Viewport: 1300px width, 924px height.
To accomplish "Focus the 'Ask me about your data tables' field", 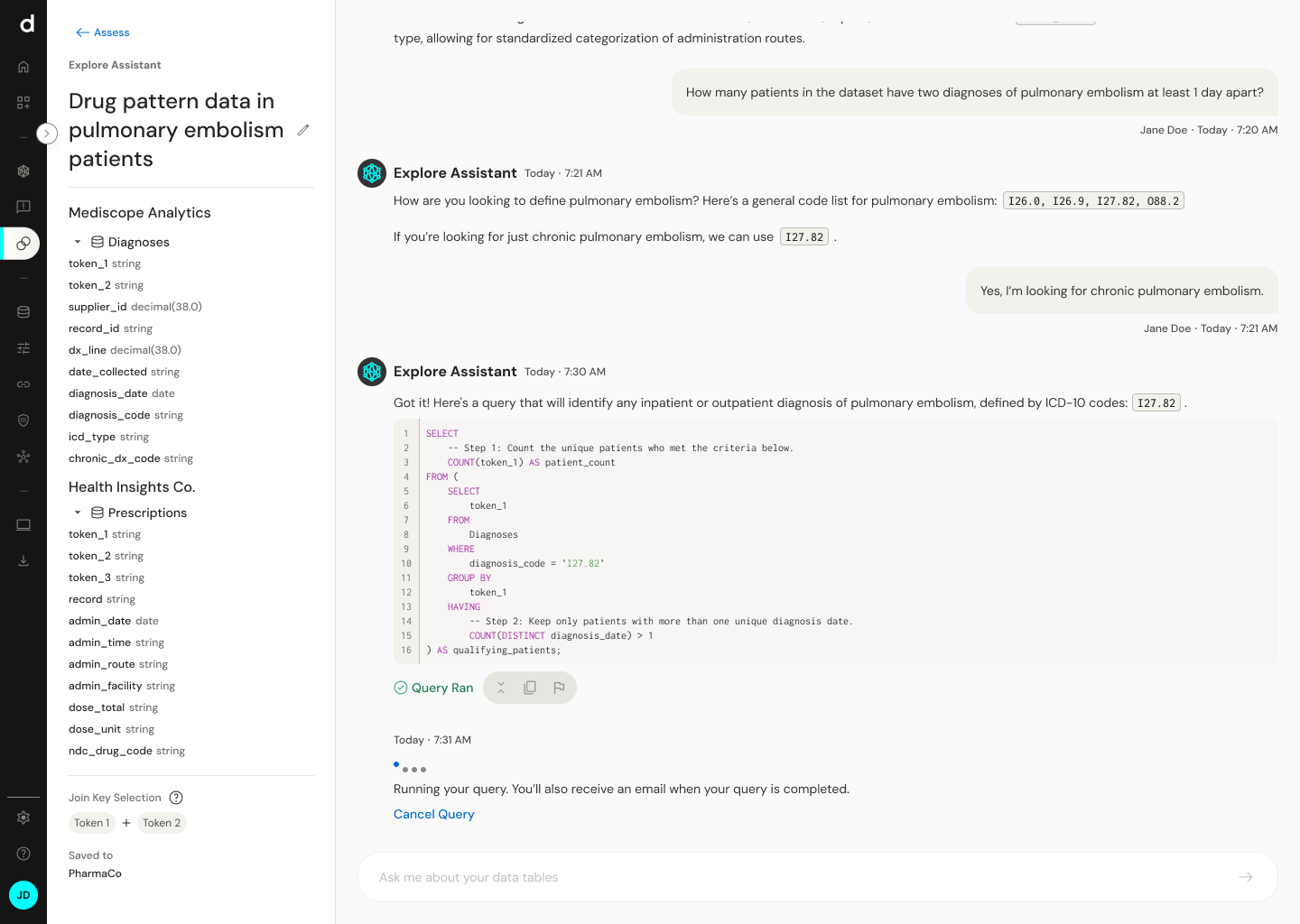I will tap(794, 877).
